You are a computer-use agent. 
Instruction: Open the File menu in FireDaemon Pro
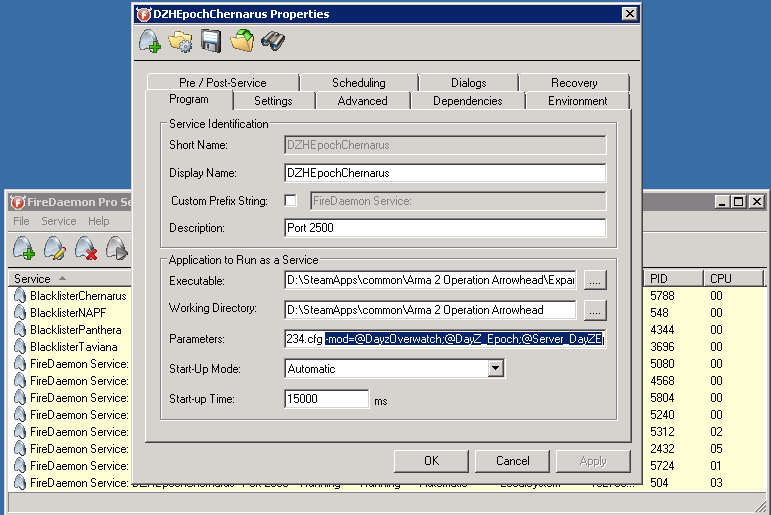click(21, 221)
